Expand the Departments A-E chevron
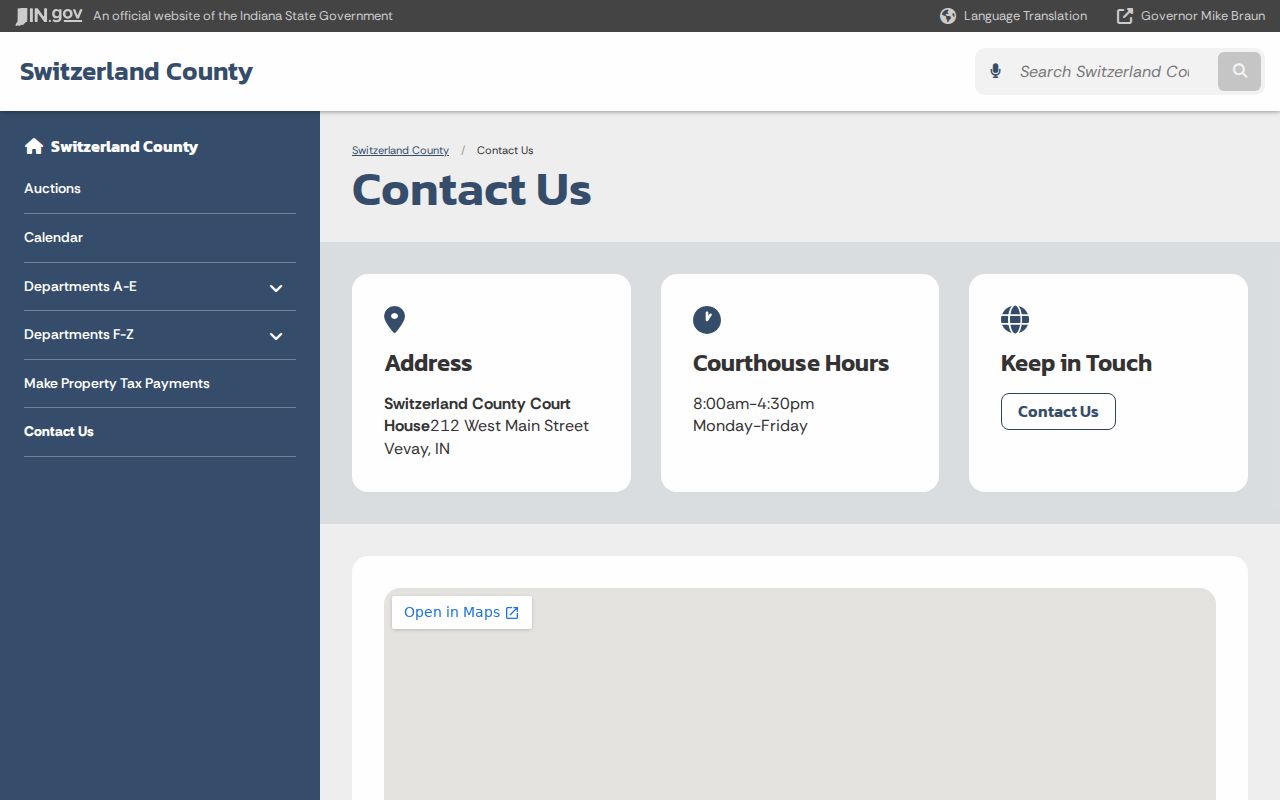1280x800 pixels. click(276, 288)
